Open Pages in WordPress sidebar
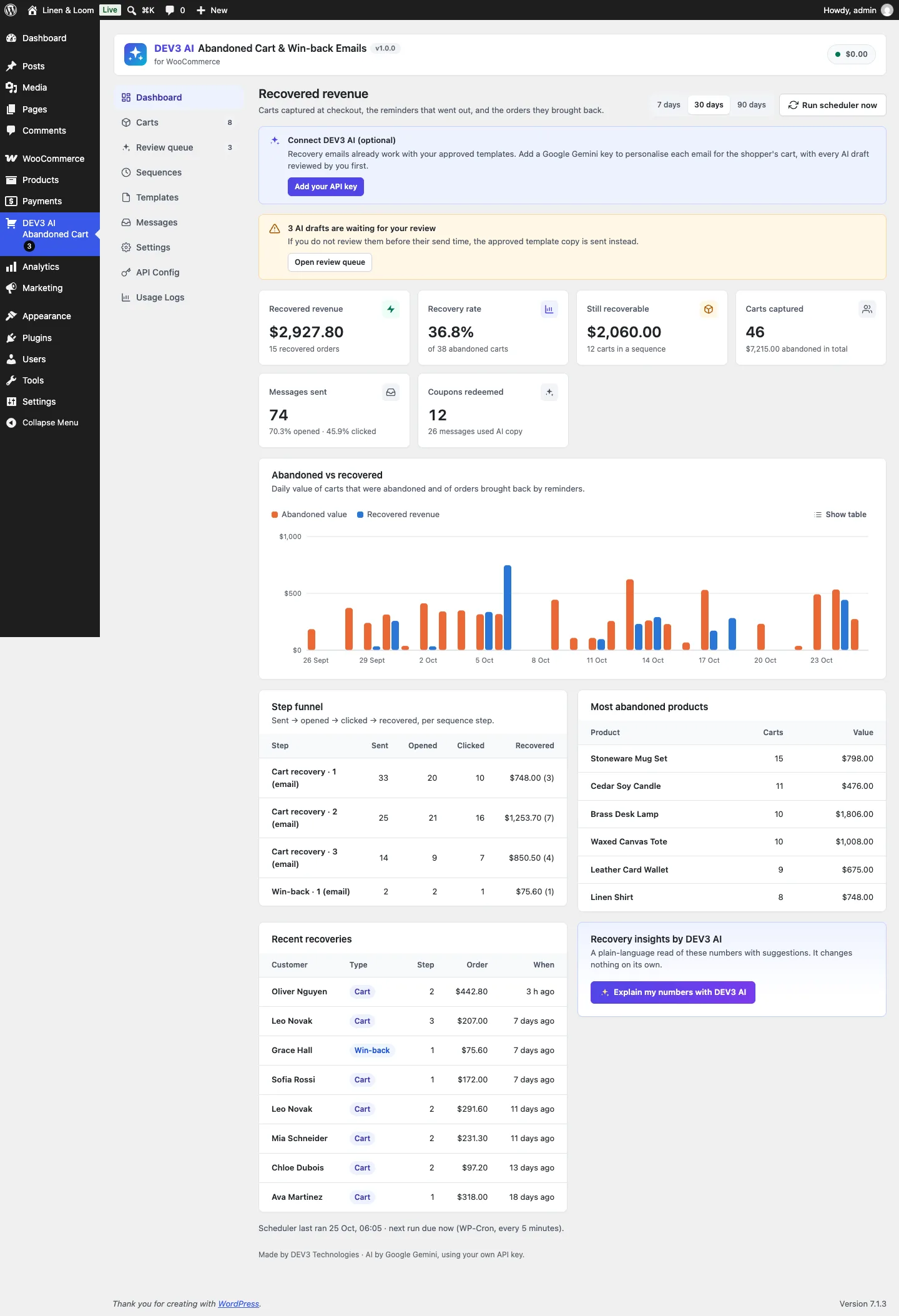Screen dimensions: 899x1316 click(50, 109)
